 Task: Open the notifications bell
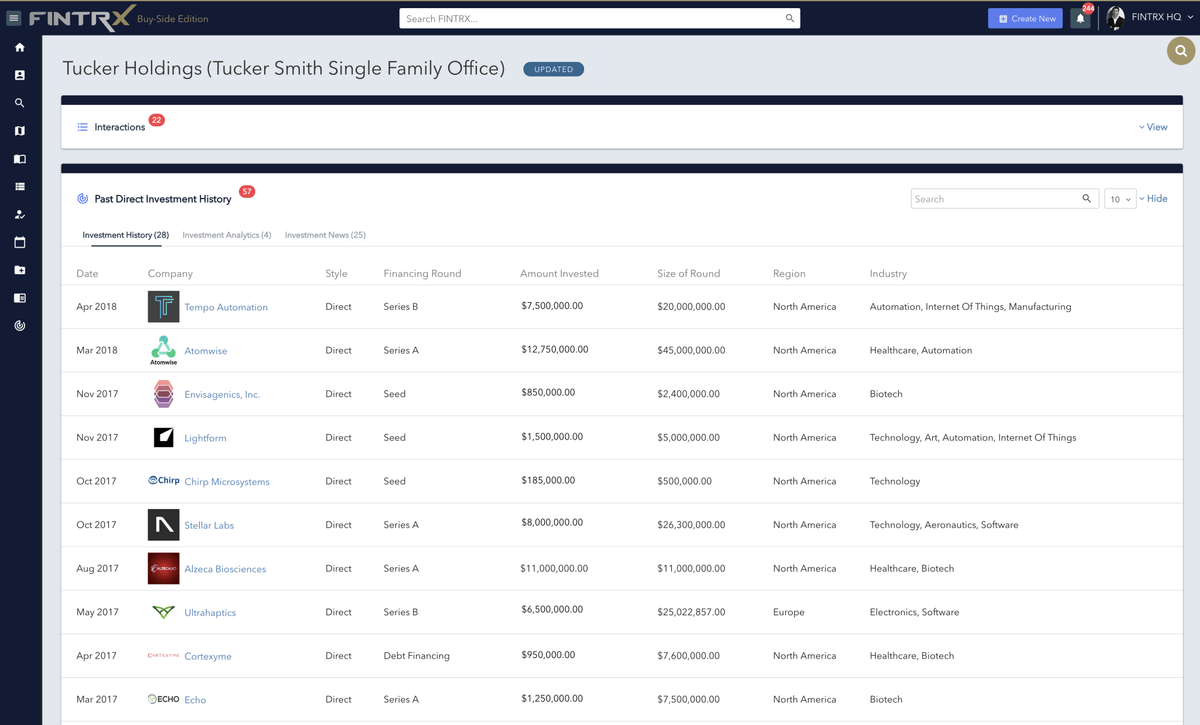tap(1080, 18)
